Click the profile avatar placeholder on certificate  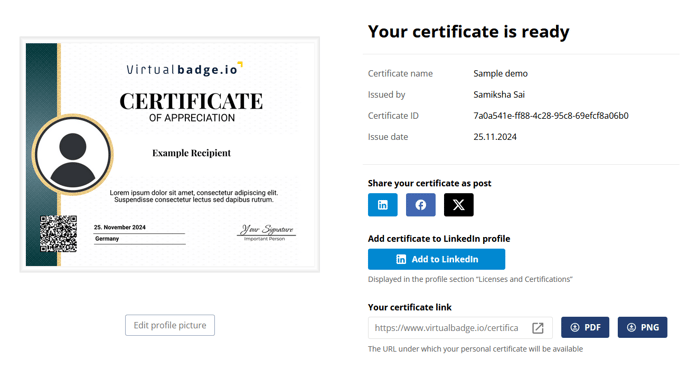pyautogui.click(x=73, y=154)
